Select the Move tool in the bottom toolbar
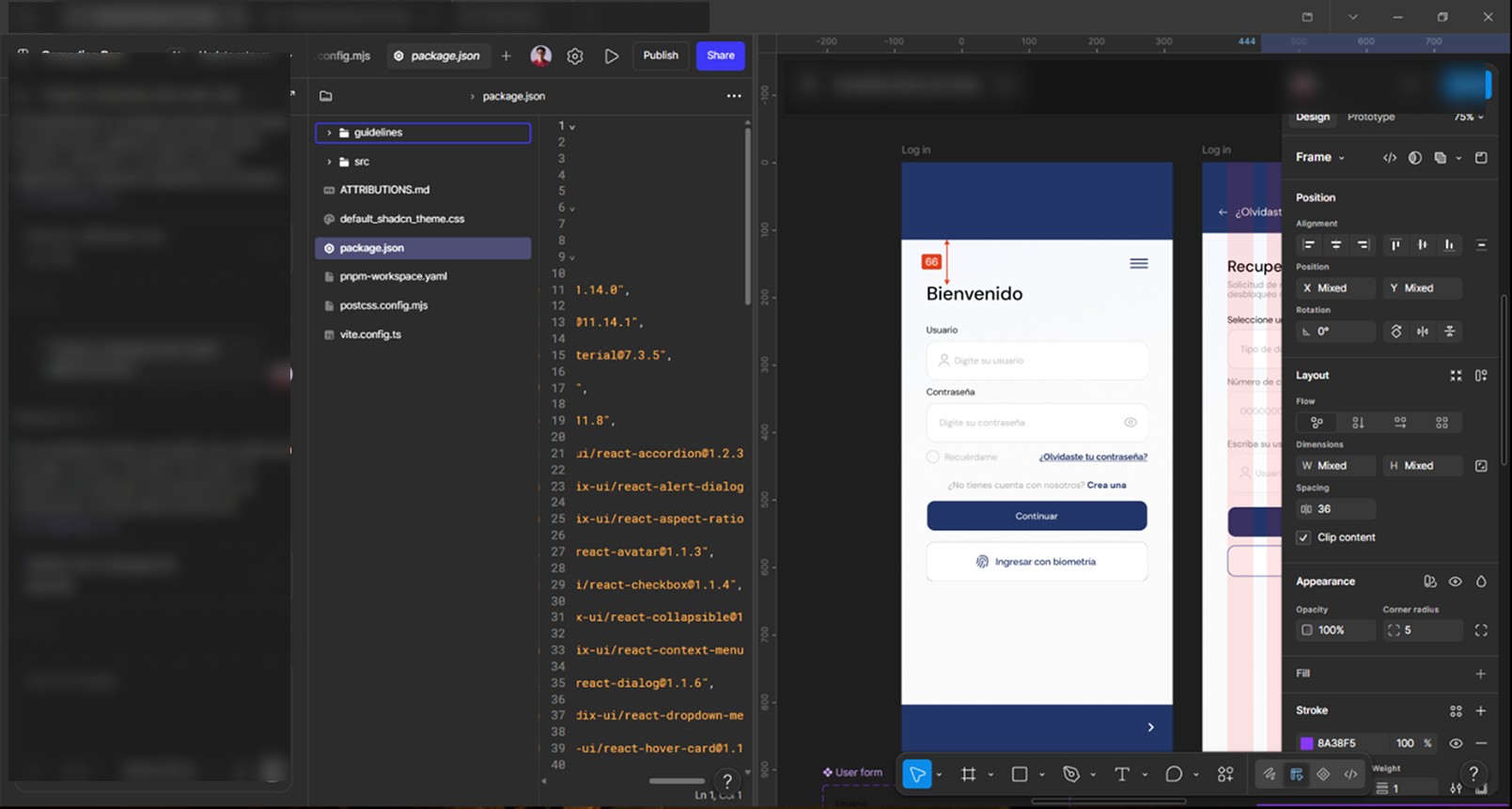Screen dimensions: 1512x809 (x=916, y=774)
